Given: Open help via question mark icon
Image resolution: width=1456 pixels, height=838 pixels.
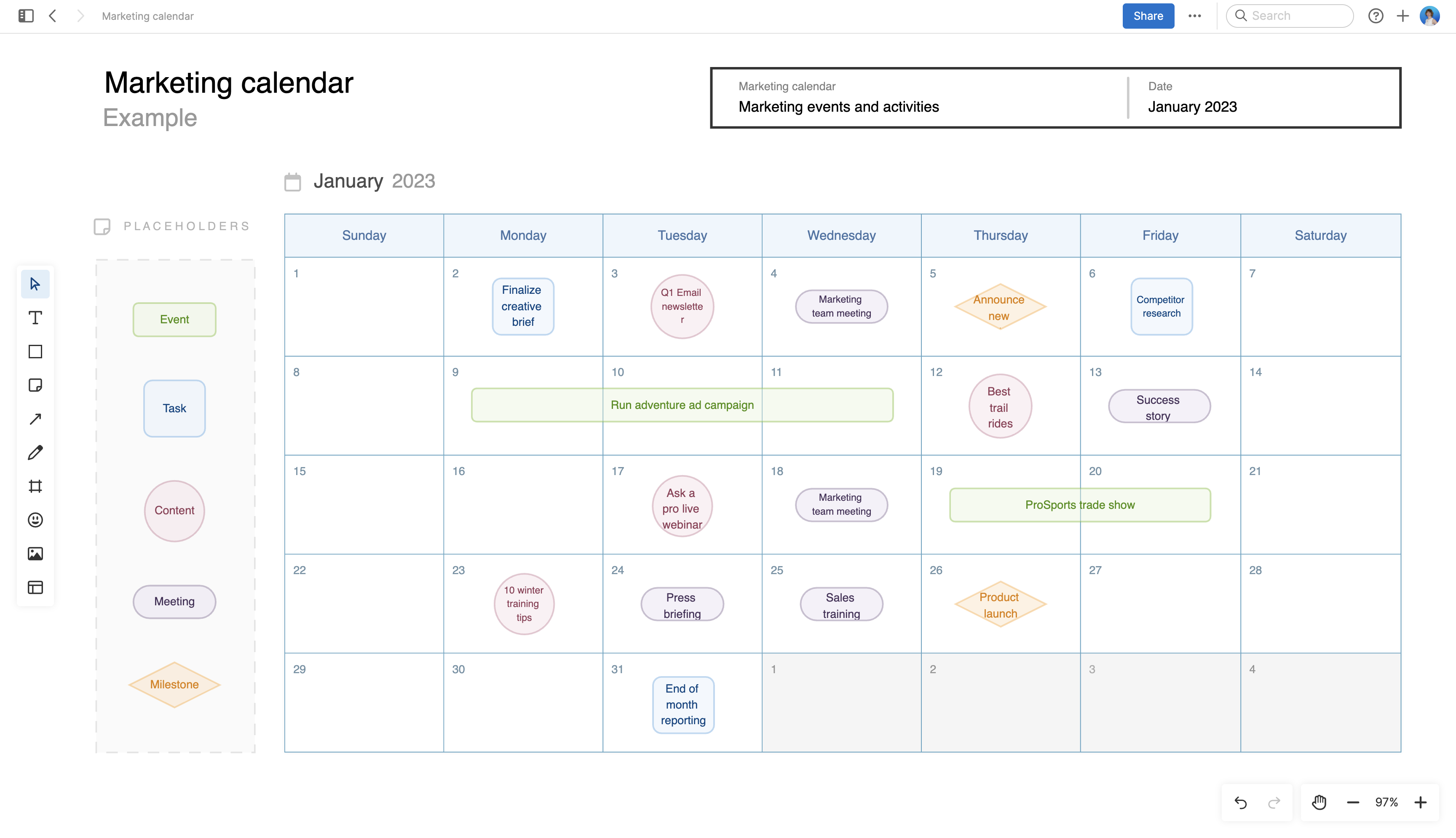Looking at the screenshot, I should (1376, 16).
